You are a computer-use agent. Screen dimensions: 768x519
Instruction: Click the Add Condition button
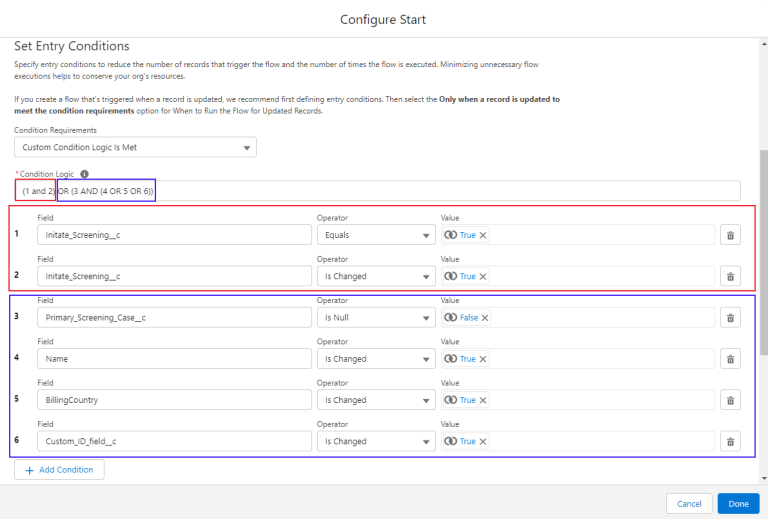(59, 470)
